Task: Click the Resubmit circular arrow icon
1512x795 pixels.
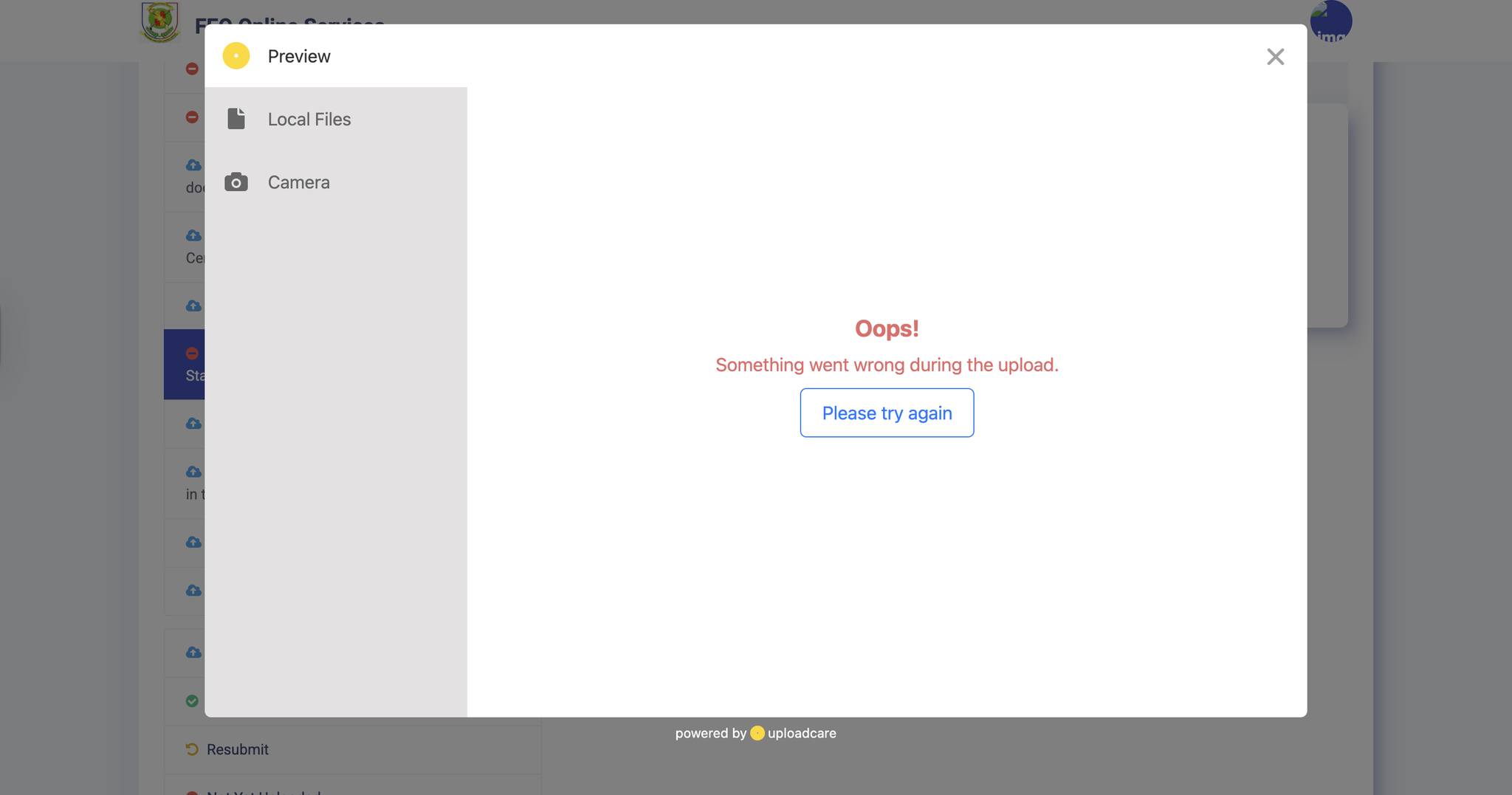Action: tap(192, 749)
